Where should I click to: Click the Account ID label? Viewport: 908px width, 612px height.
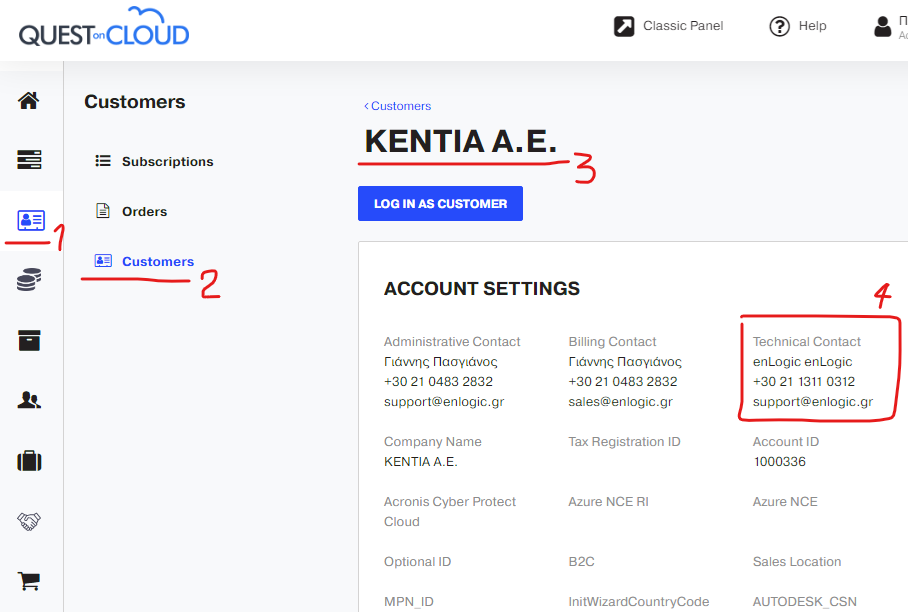pyautogui.click(x=786, y=442)
